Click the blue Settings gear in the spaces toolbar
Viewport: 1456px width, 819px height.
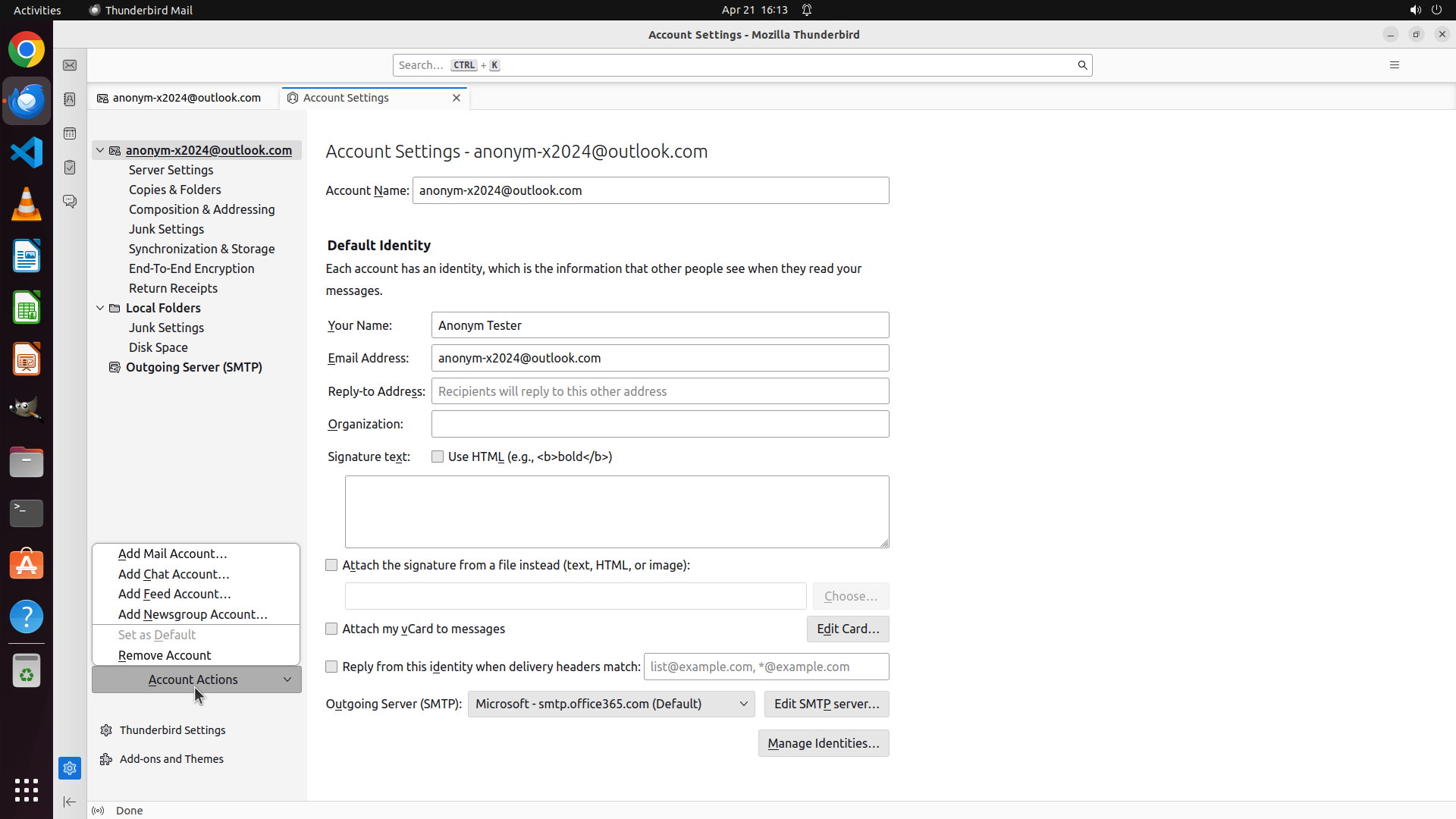point(70,768)
